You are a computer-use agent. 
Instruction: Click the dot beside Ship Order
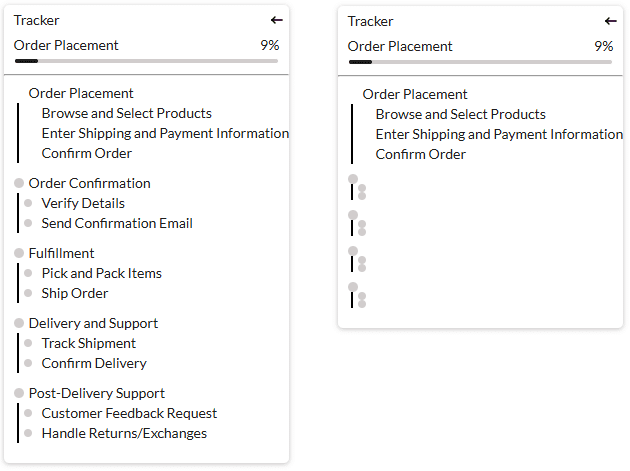tap(29, 293)
